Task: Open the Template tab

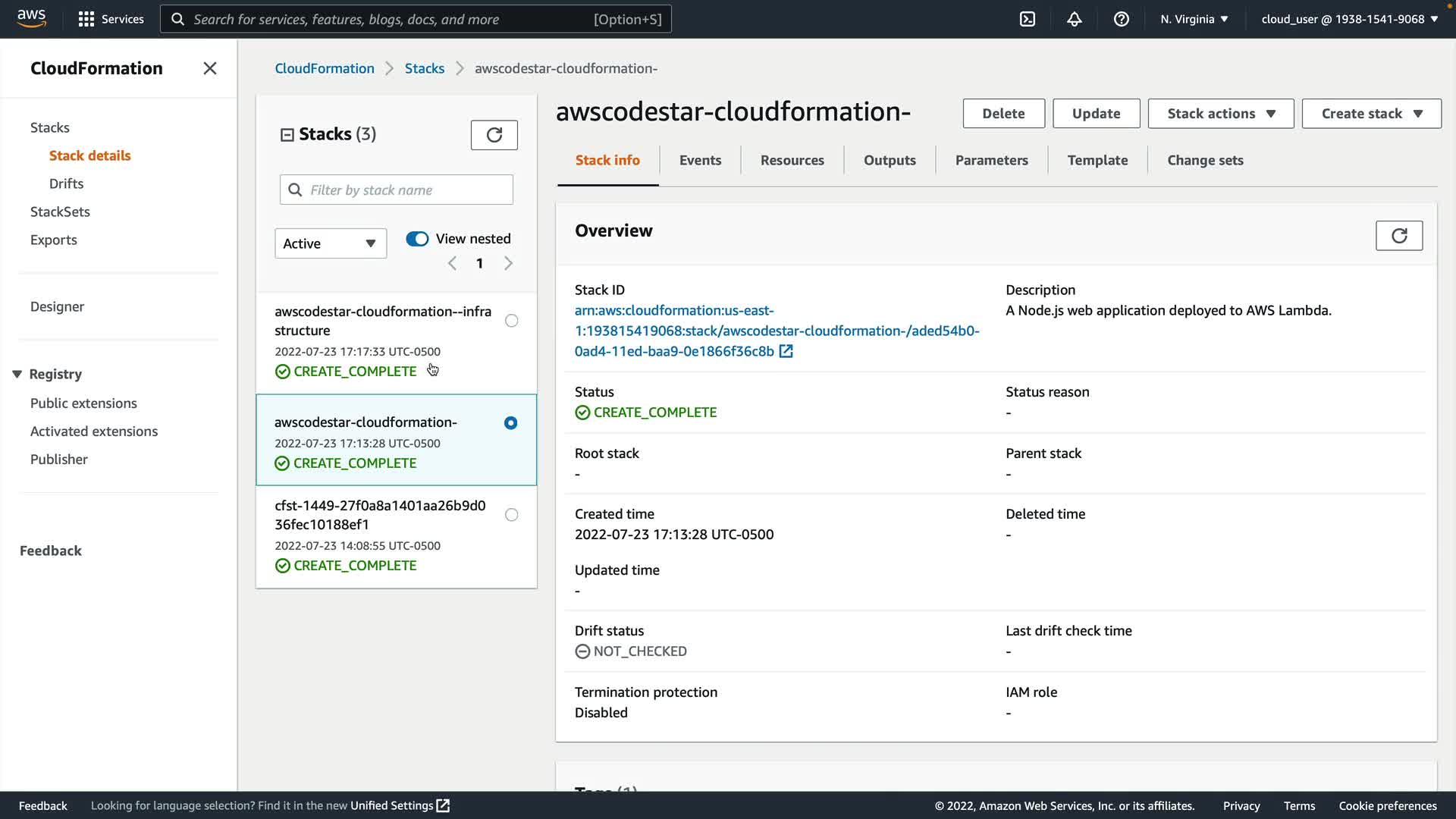Action: [x=1097, y=160]
